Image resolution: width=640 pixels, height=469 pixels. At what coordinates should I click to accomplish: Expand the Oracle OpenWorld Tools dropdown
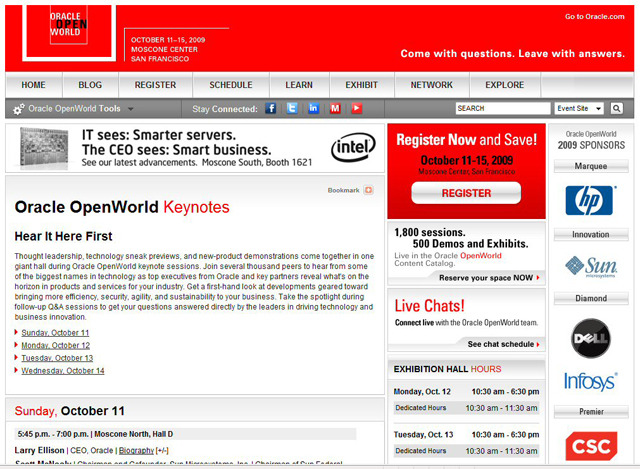point(131,109)
